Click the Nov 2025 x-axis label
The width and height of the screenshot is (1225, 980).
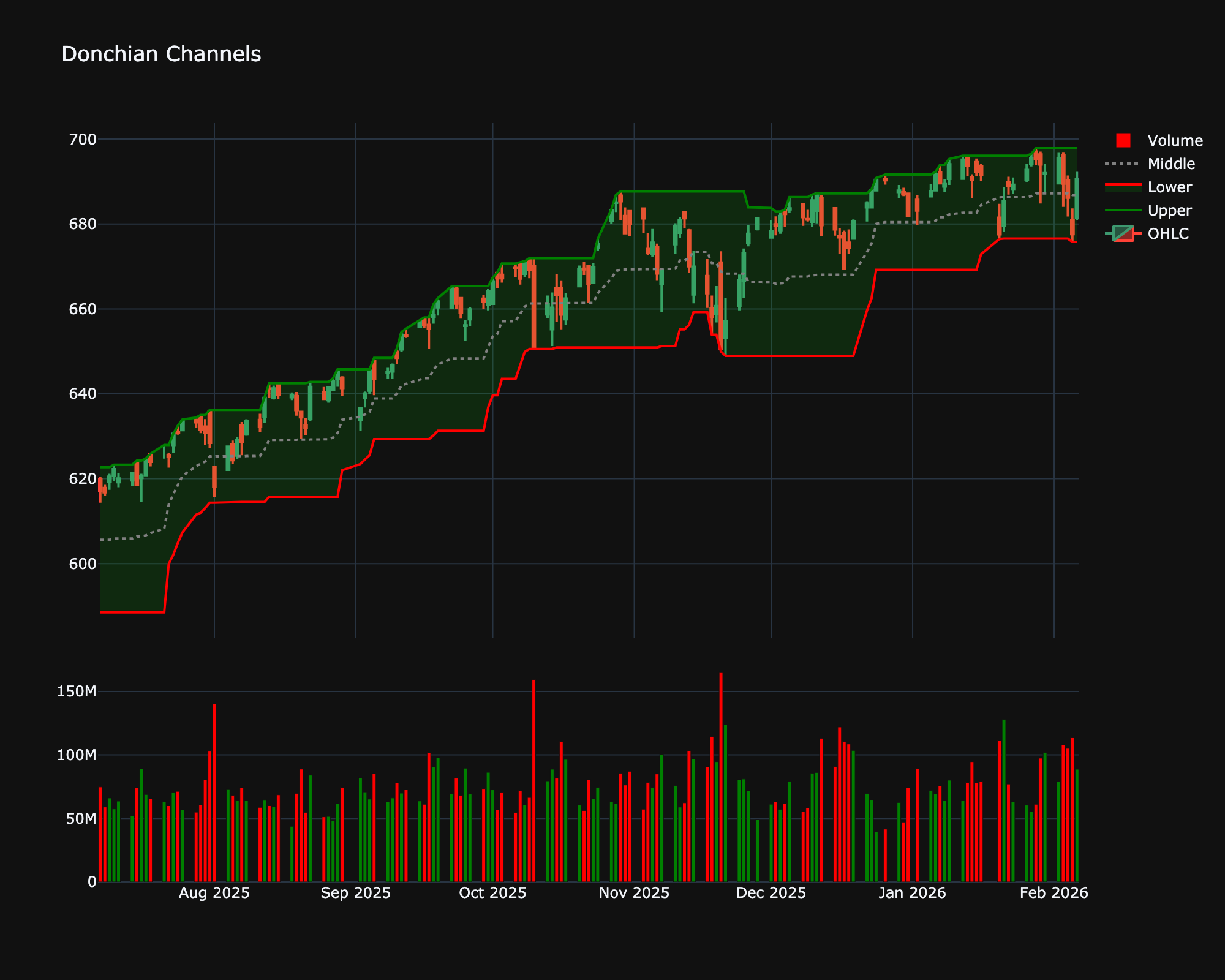click(634, 893)
